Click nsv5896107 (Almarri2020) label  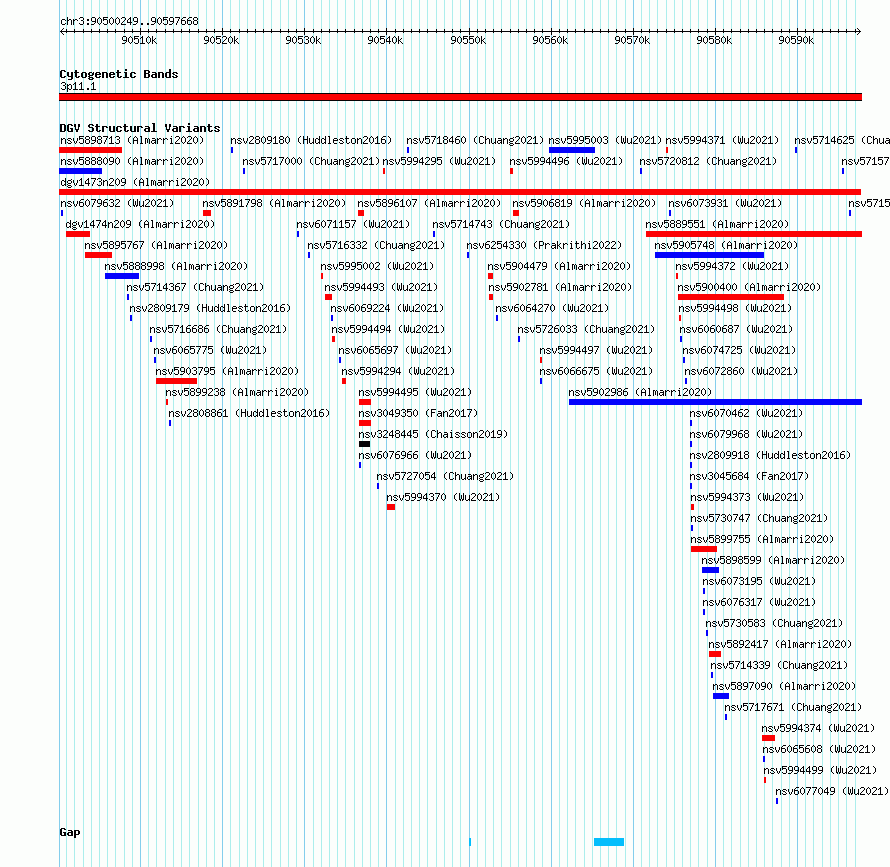pos(429,203)
